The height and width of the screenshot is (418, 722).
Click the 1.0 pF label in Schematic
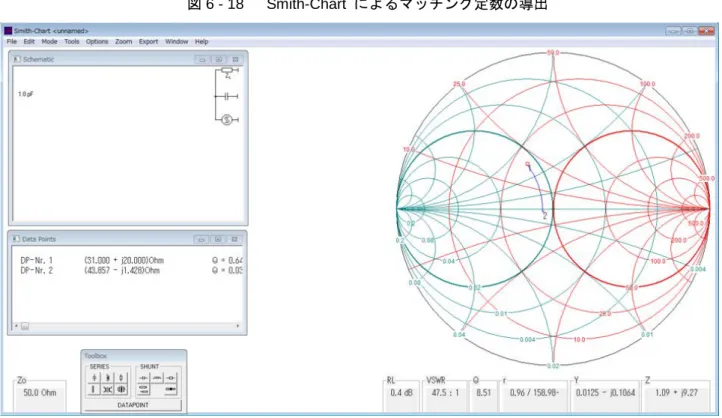(25, 94)
